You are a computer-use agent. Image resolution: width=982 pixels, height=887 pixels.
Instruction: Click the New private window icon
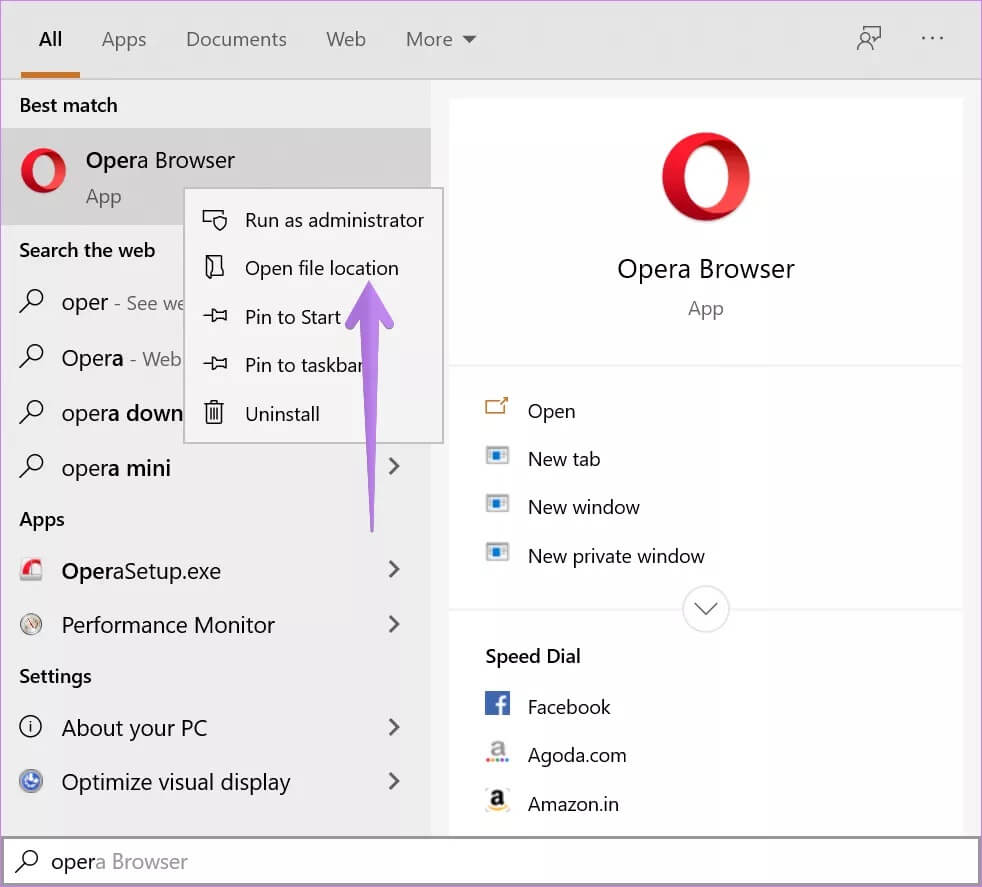497,552
